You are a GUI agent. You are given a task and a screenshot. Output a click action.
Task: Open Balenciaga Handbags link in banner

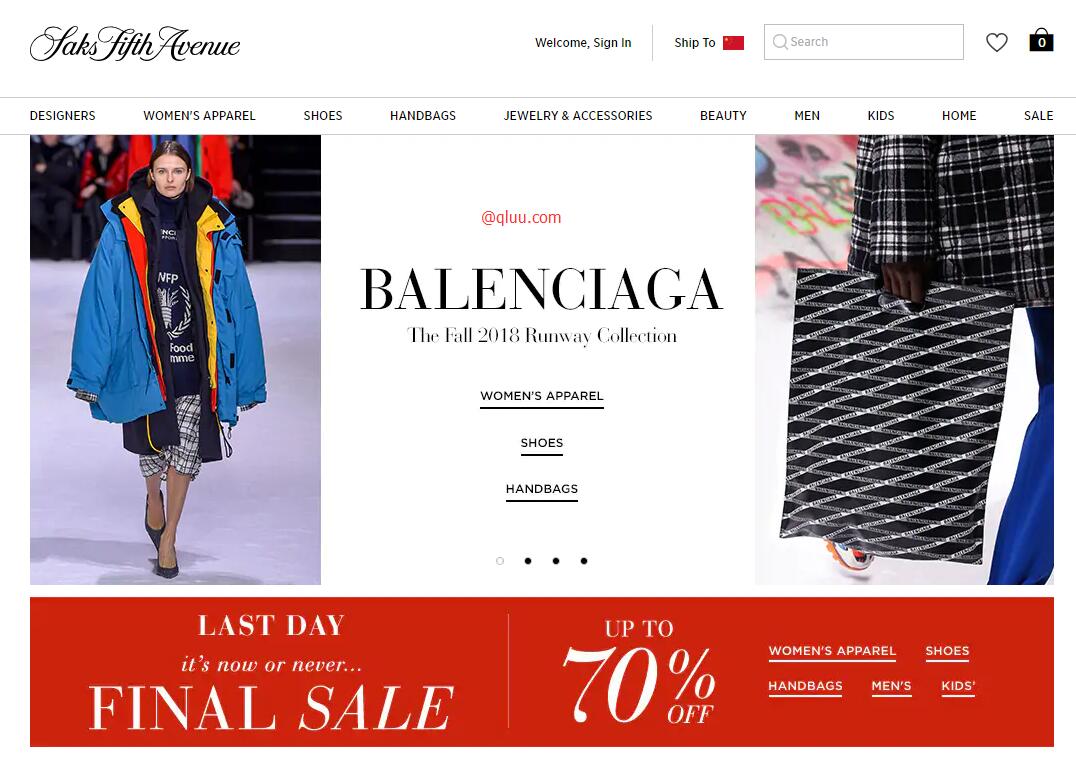[x=541, y=489]
